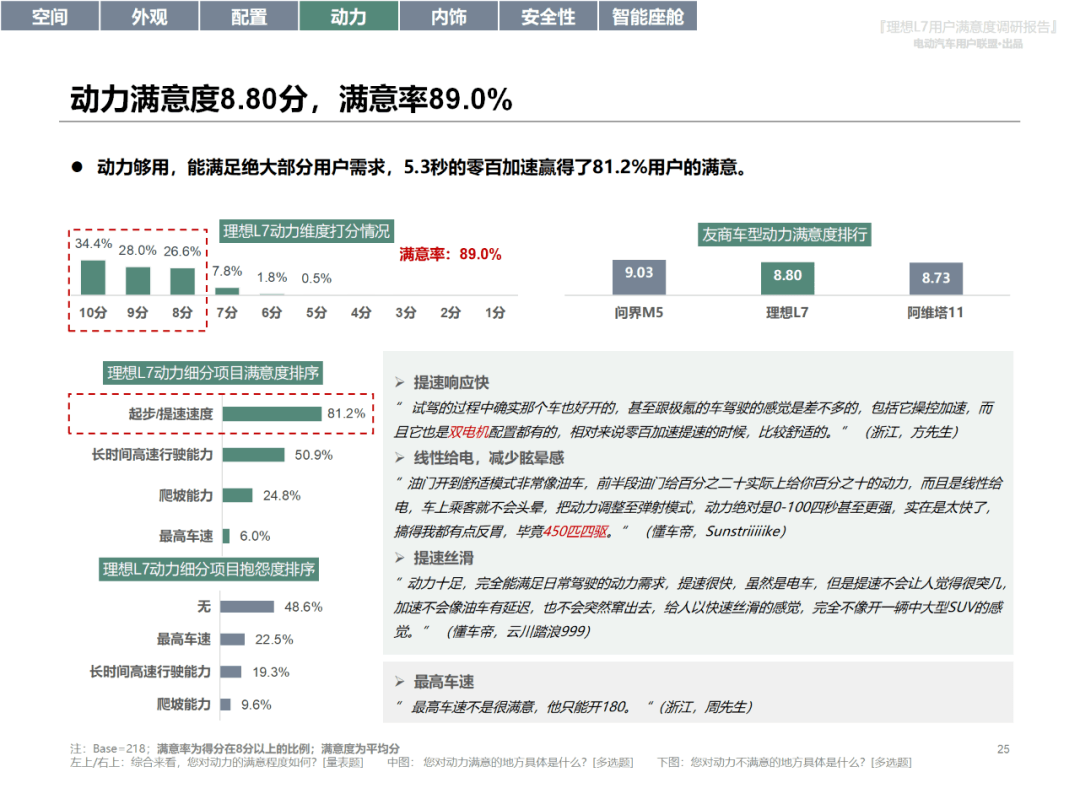Click the footnote starting with 注：Base=218

click(235, 749)
